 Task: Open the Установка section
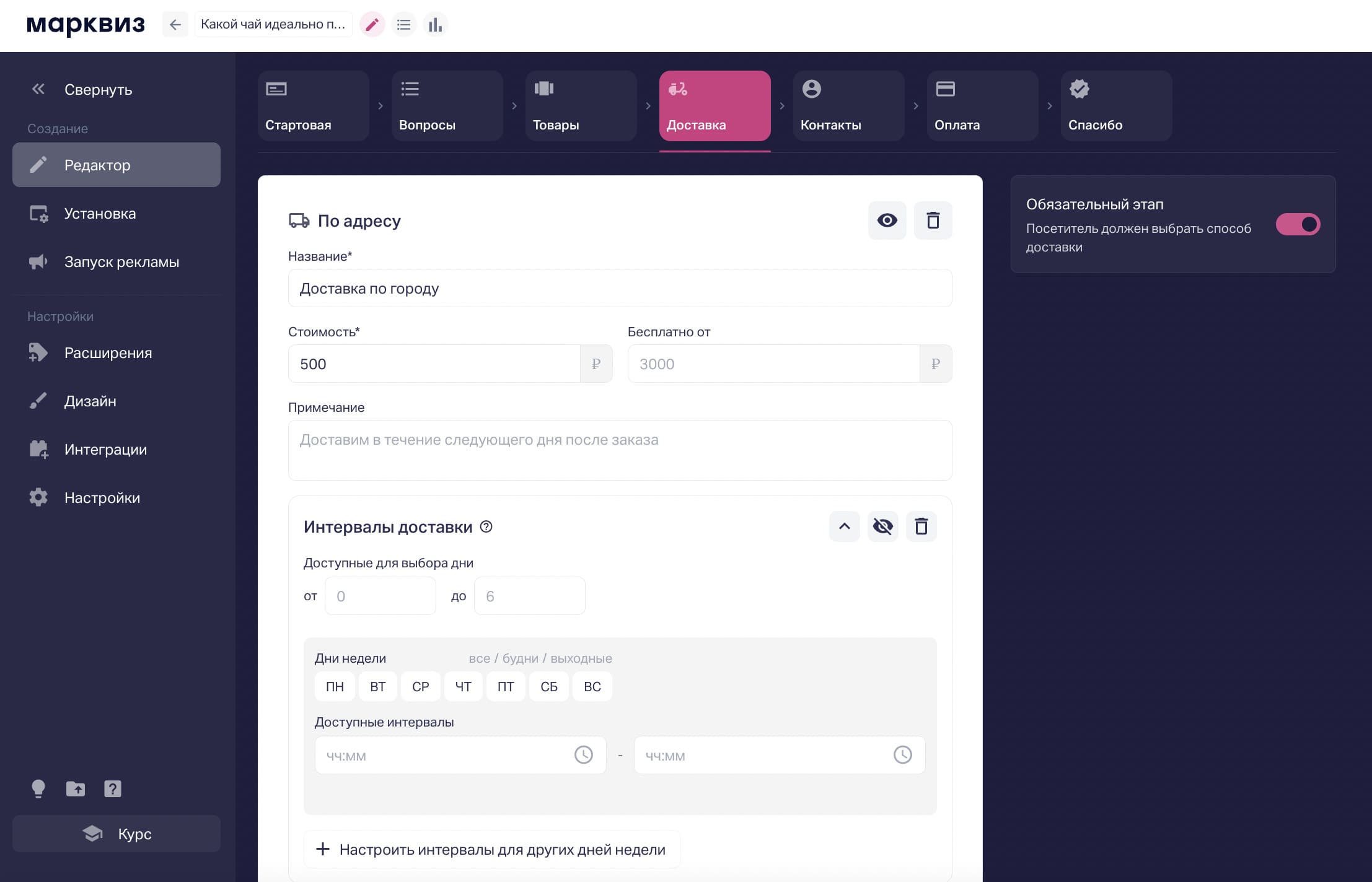tap(99, 213)
